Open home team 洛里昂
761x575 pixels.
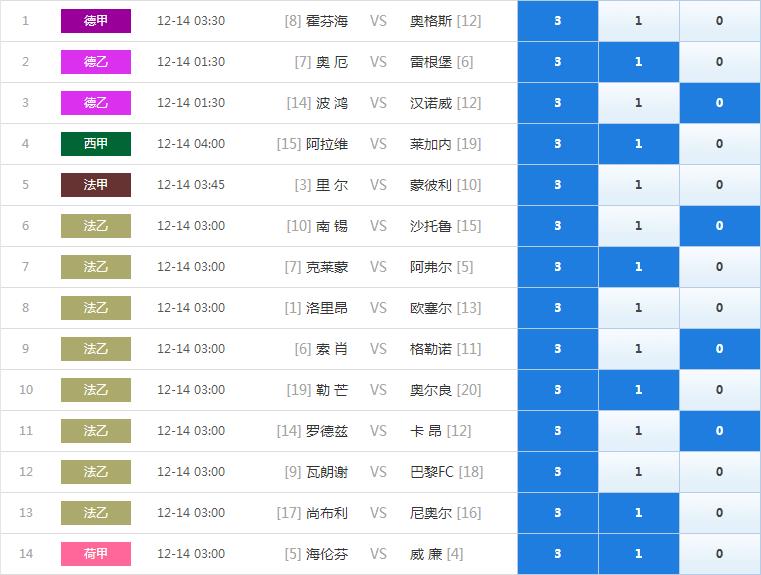coord(327,308)
